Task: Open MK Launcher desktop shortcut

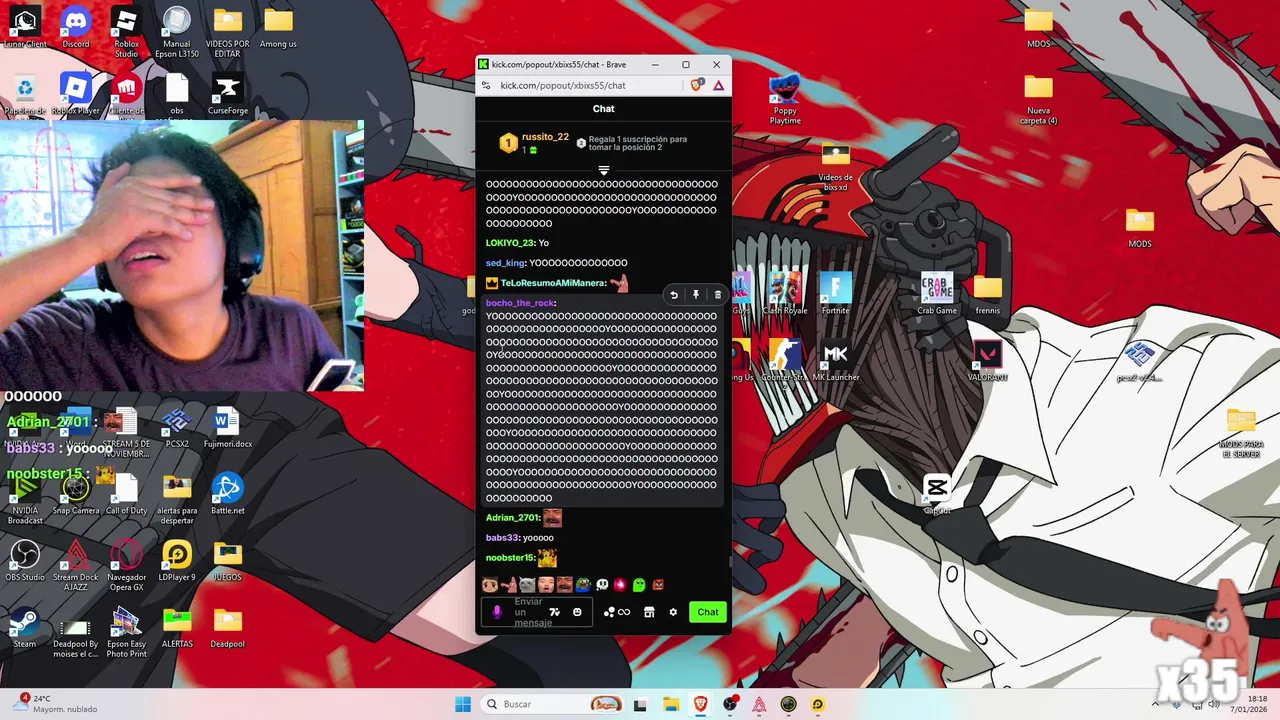Action: click(x=836, y=361)
